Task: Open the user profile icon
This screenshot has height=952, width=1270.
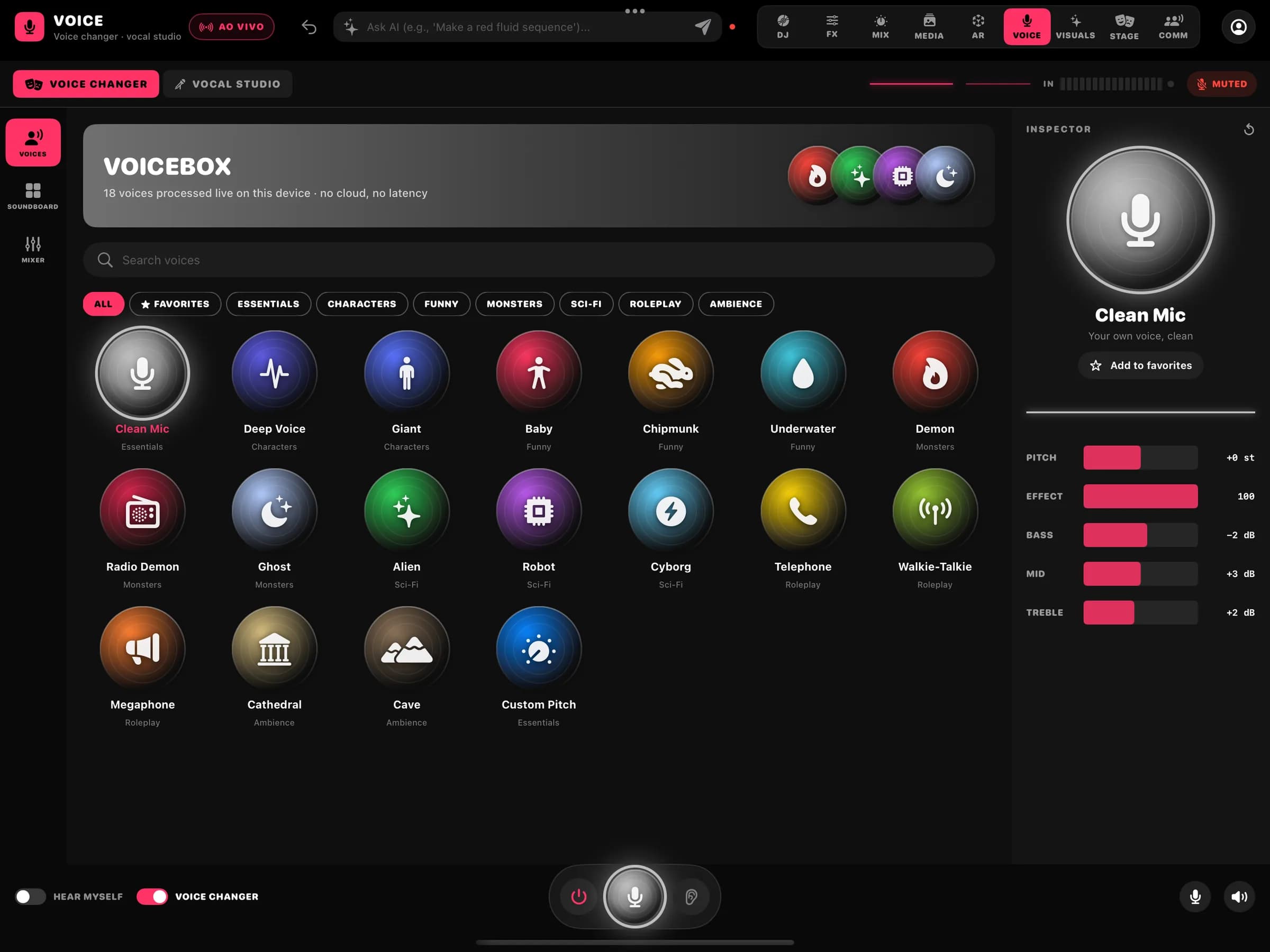Action: 1238,27
